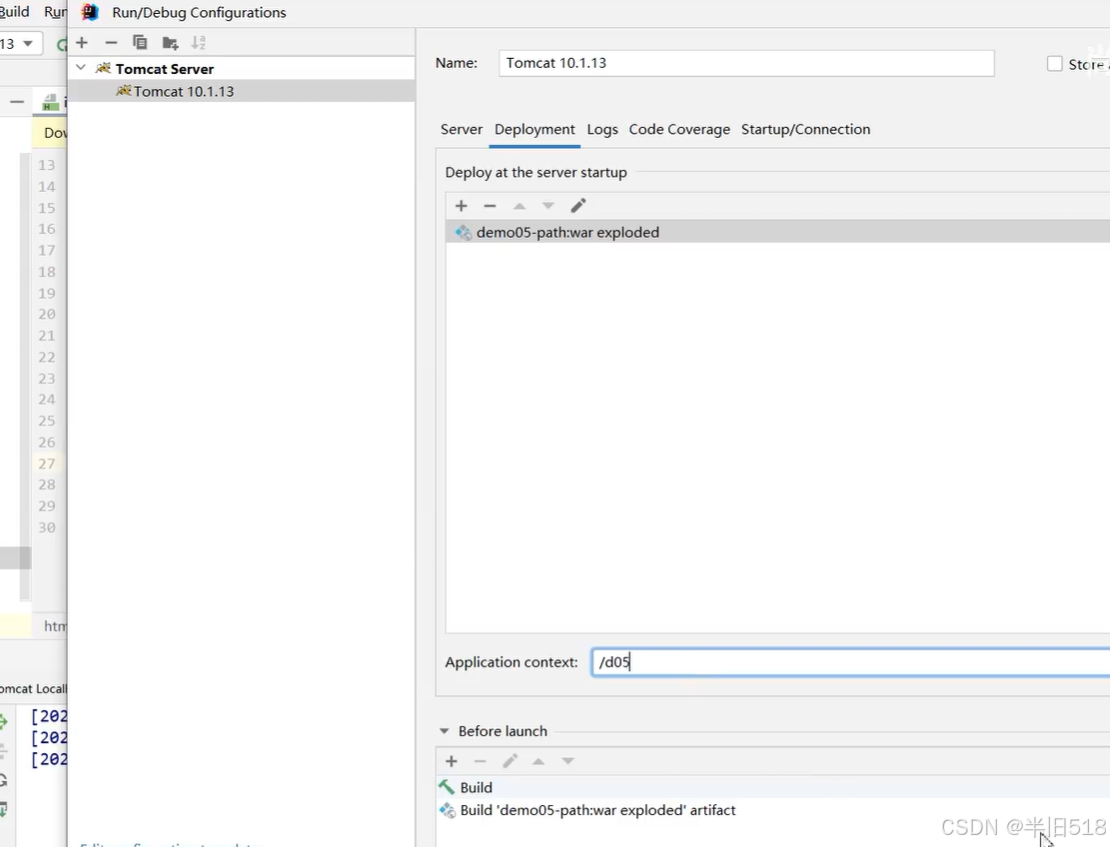The height and width of the screenshot is (847, 1110).
Task: Collapse the Tomcat Server tree node
Action: pos(81,68)
